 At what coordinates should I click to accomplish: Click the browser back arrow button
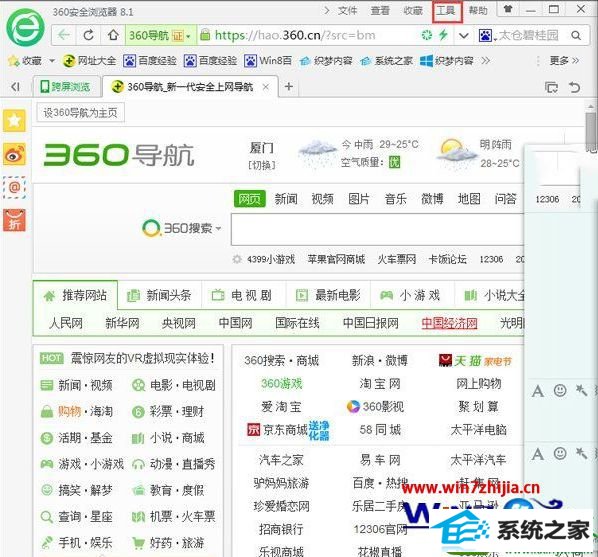click(64, 35)
